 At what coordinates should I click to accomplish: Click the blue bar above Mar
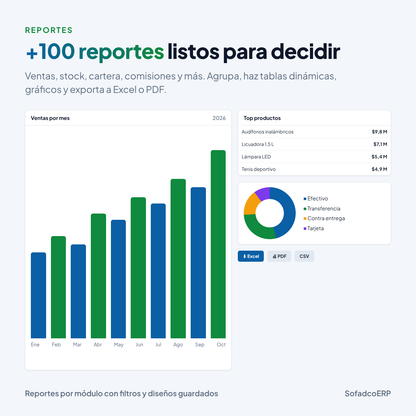78,291
